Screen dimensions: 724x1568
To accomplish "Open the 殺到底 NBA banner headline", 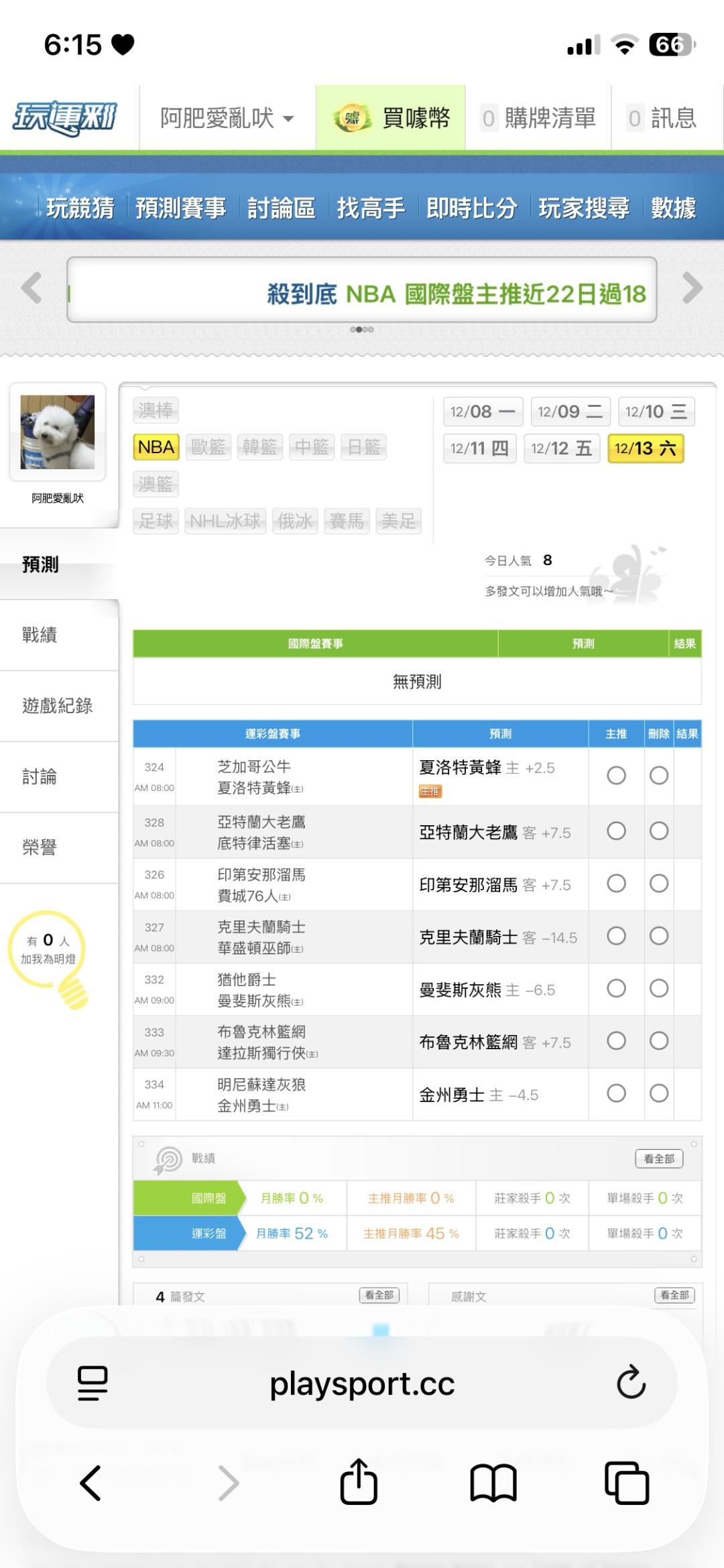I will [457, 294].
